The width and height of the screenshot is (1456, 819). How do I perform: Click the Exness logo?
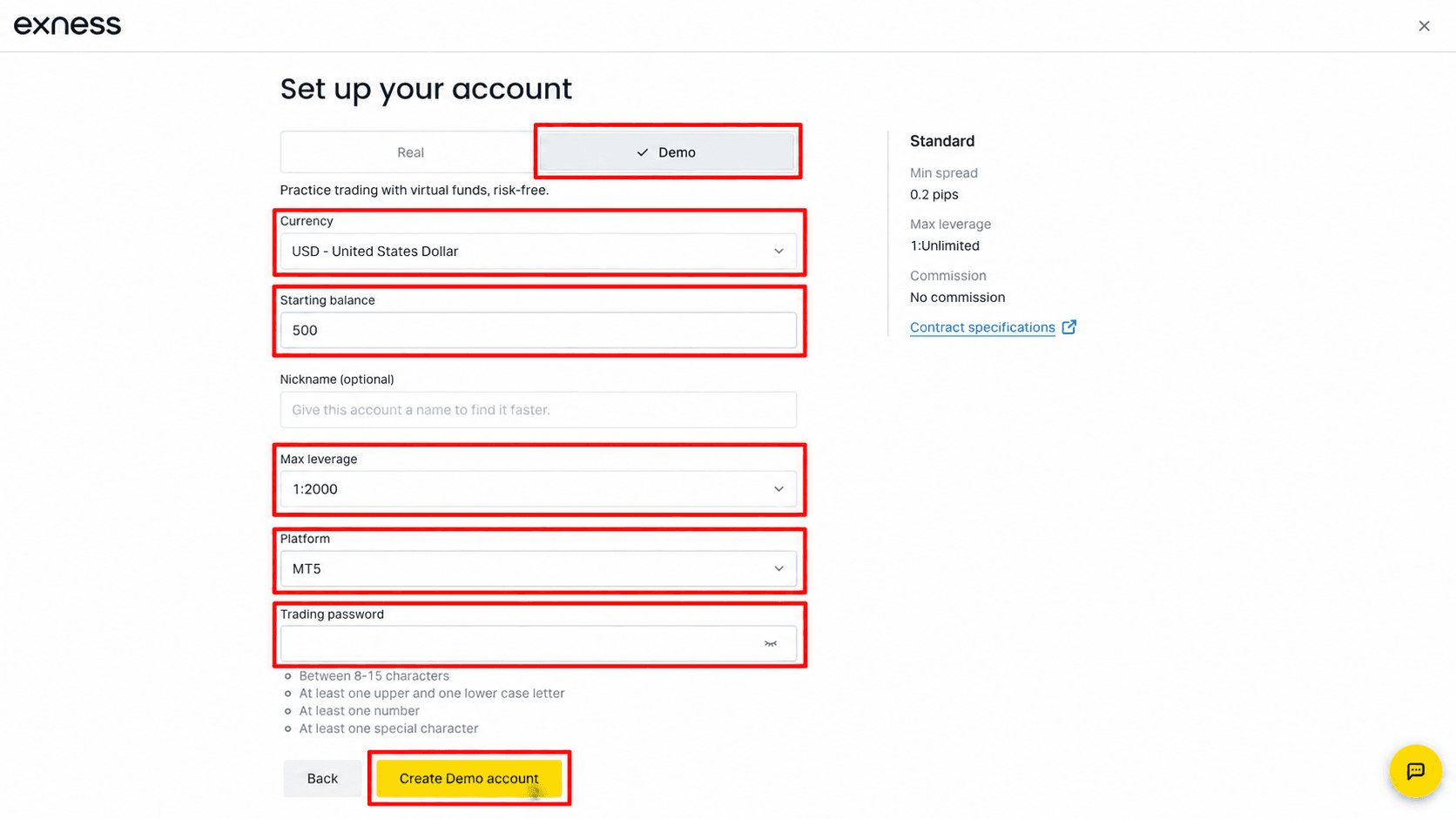click(x=67, y=25)
